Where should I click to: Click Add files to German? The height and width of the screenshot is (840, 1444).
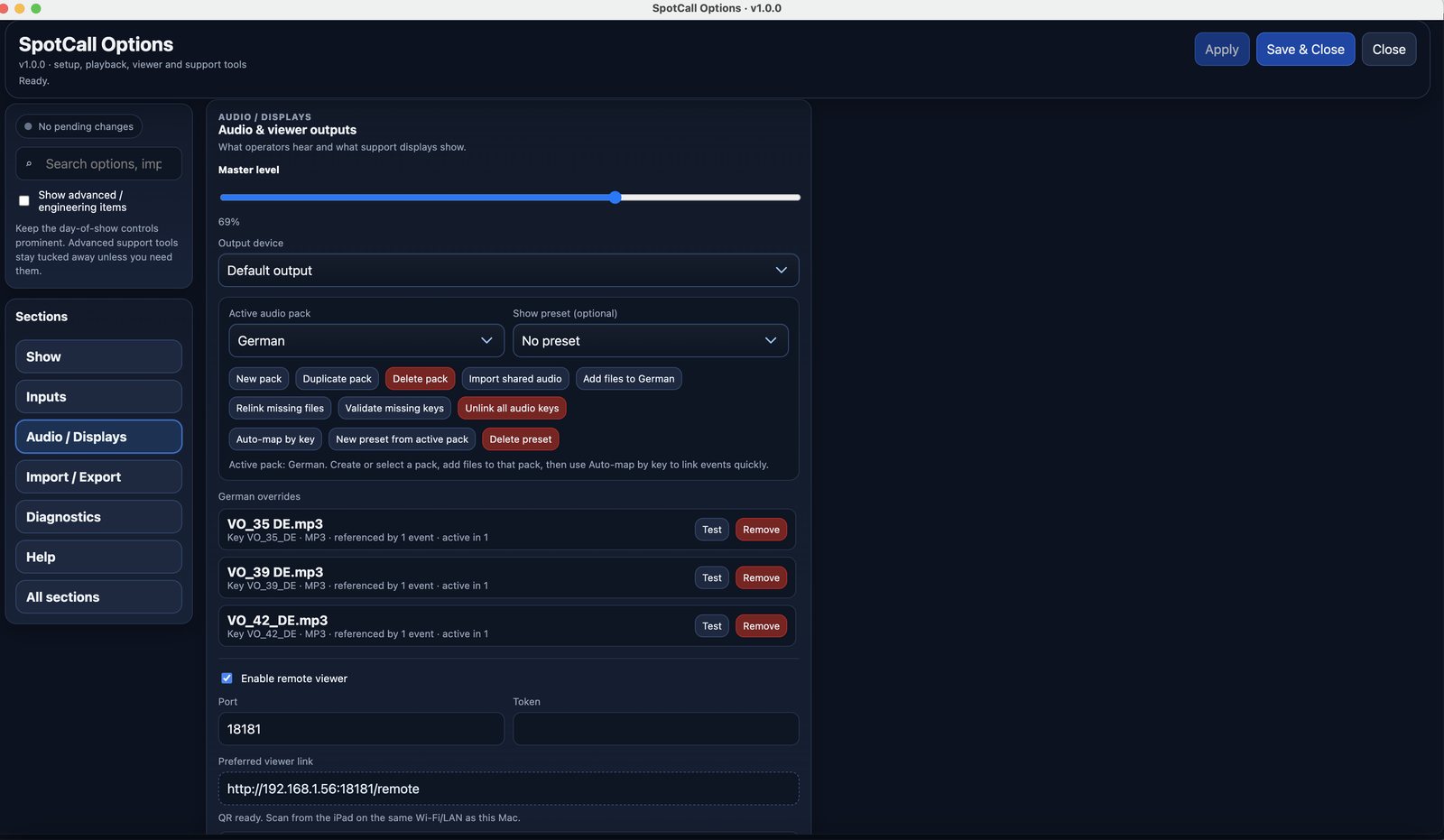(628, 379)
